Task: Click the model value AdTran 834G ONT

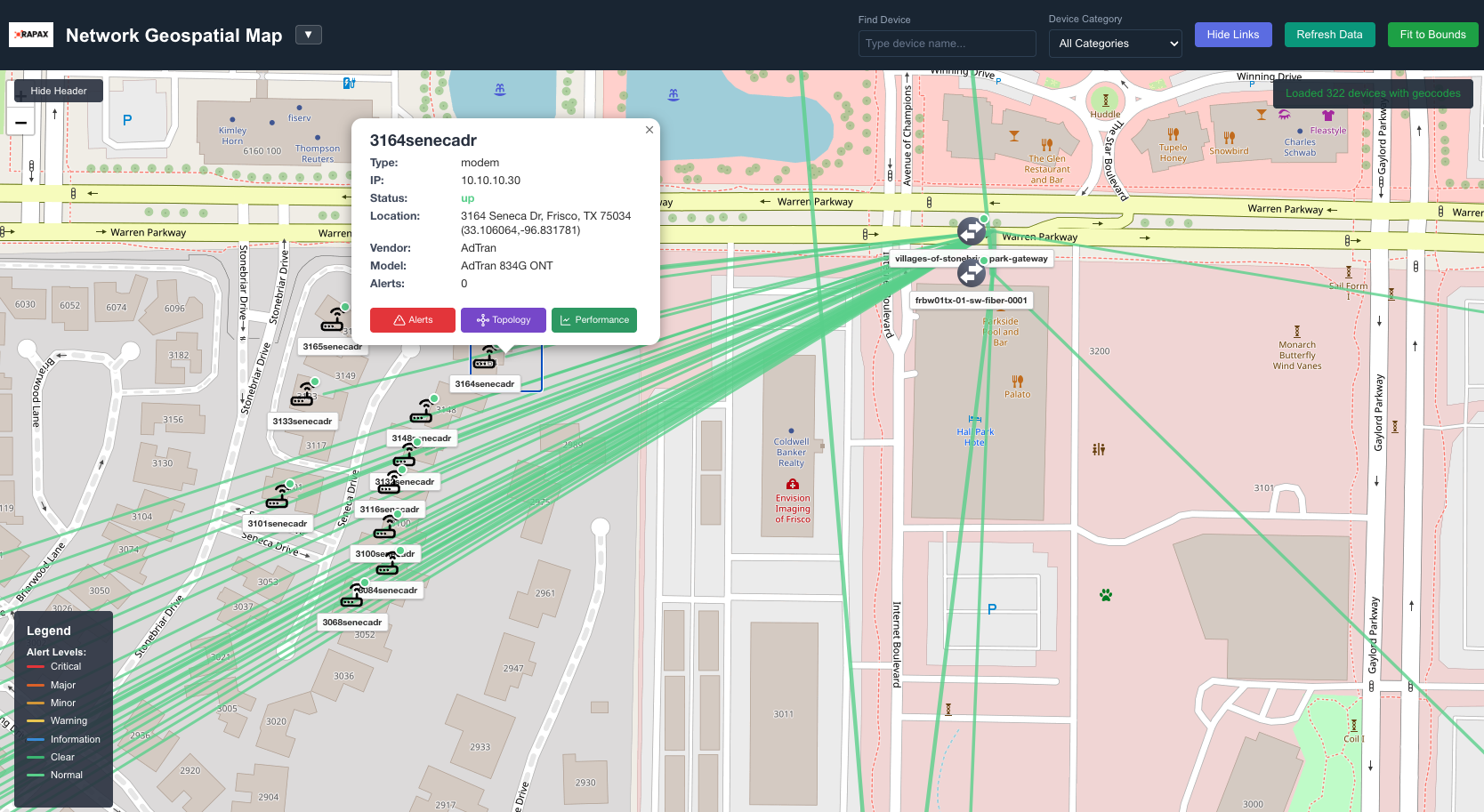Action: point(506,266)
